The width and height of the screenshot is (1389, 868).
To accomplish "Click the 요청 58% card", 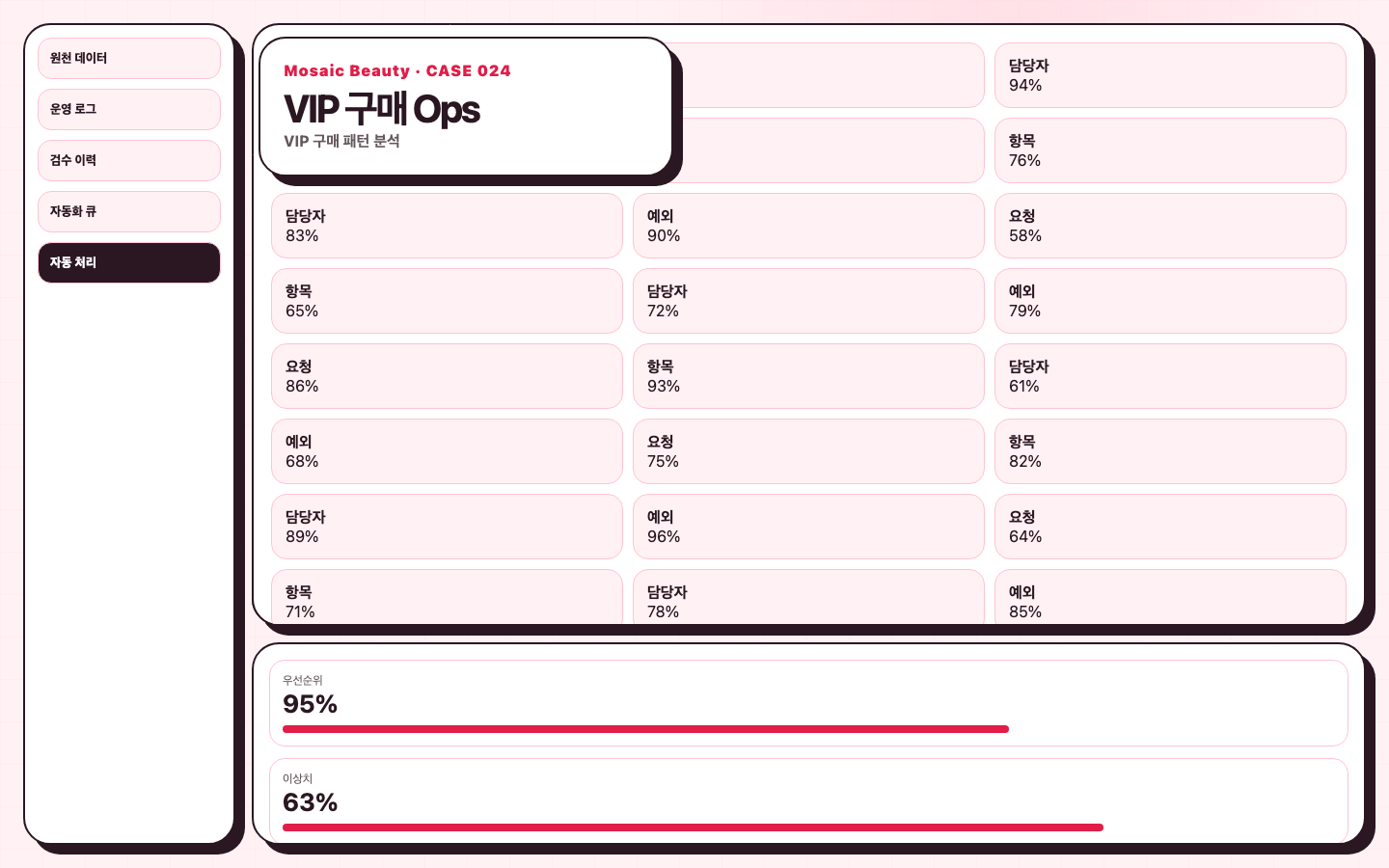I will click(x=1170, y=226).
